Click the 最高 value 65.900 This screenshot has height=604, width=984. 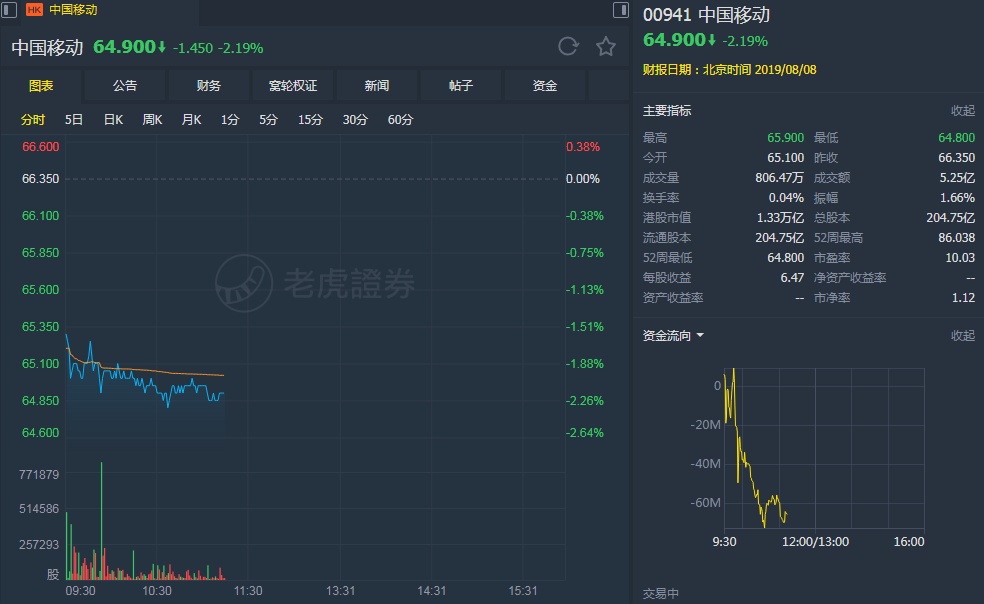[785, 138]
